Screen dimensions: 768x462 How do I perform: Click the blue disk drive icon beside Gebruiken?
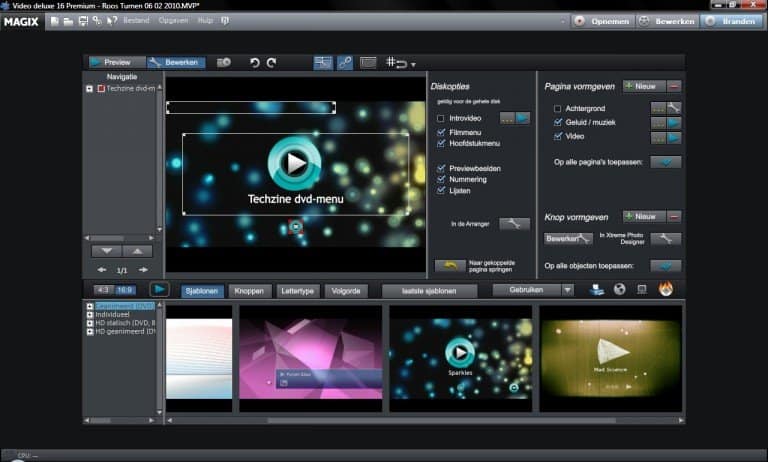[597, 290]
